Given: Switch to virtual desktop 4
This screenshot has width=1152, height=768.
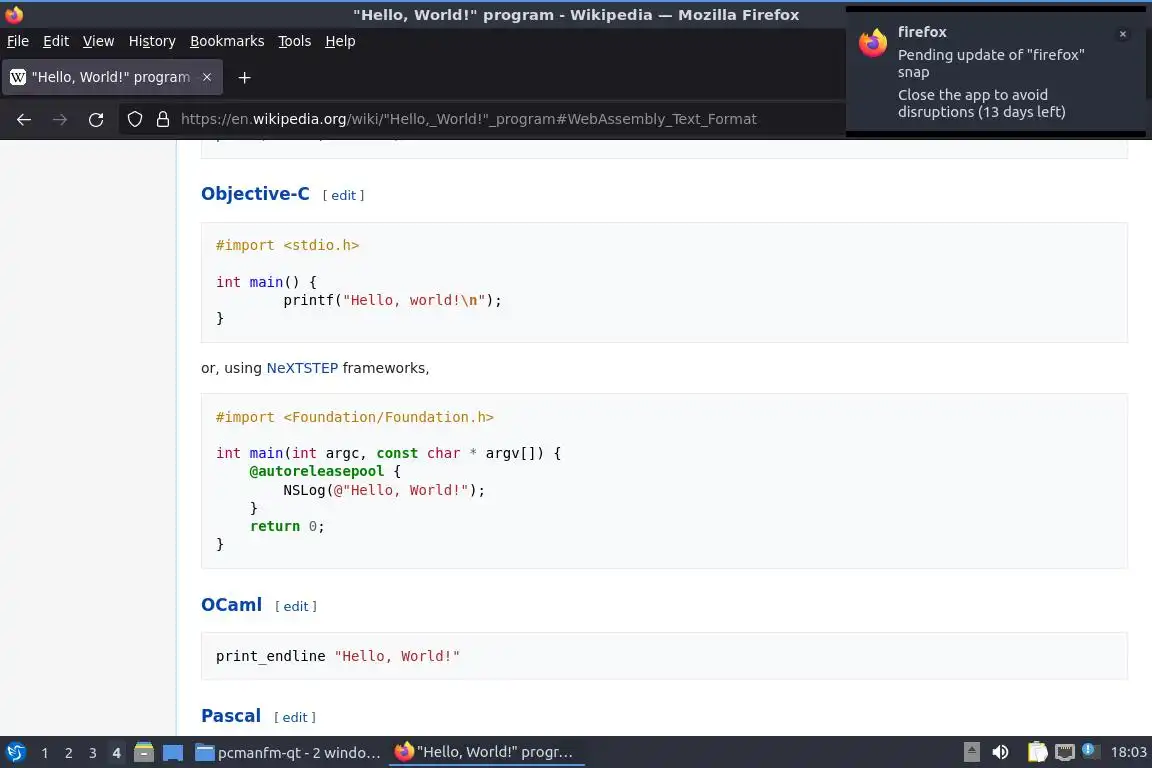Looking at the screenshot, I should (x=116, y=753).
